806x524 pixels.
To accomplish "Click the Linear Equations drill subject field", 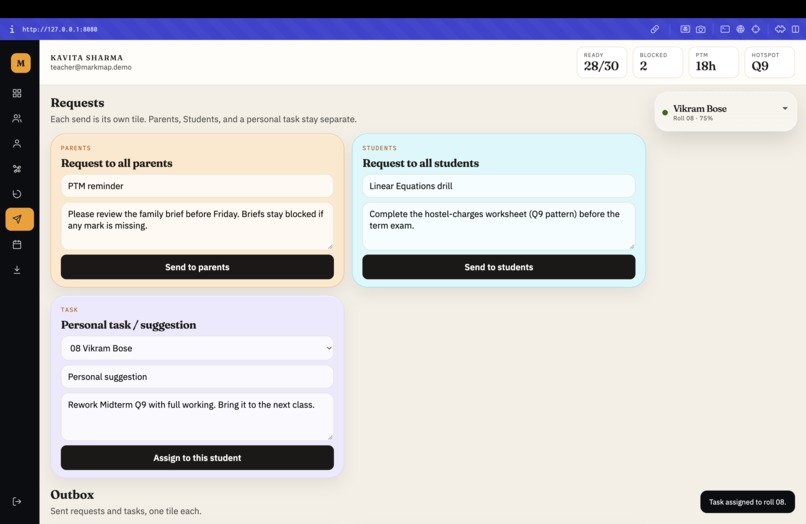I will tap(499, 186).
